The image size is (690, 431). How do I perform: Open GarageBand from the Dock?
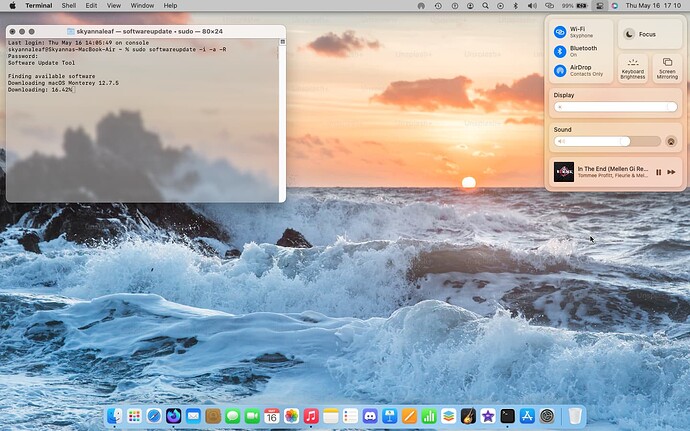pyautogui.click(x=468, y=416)
